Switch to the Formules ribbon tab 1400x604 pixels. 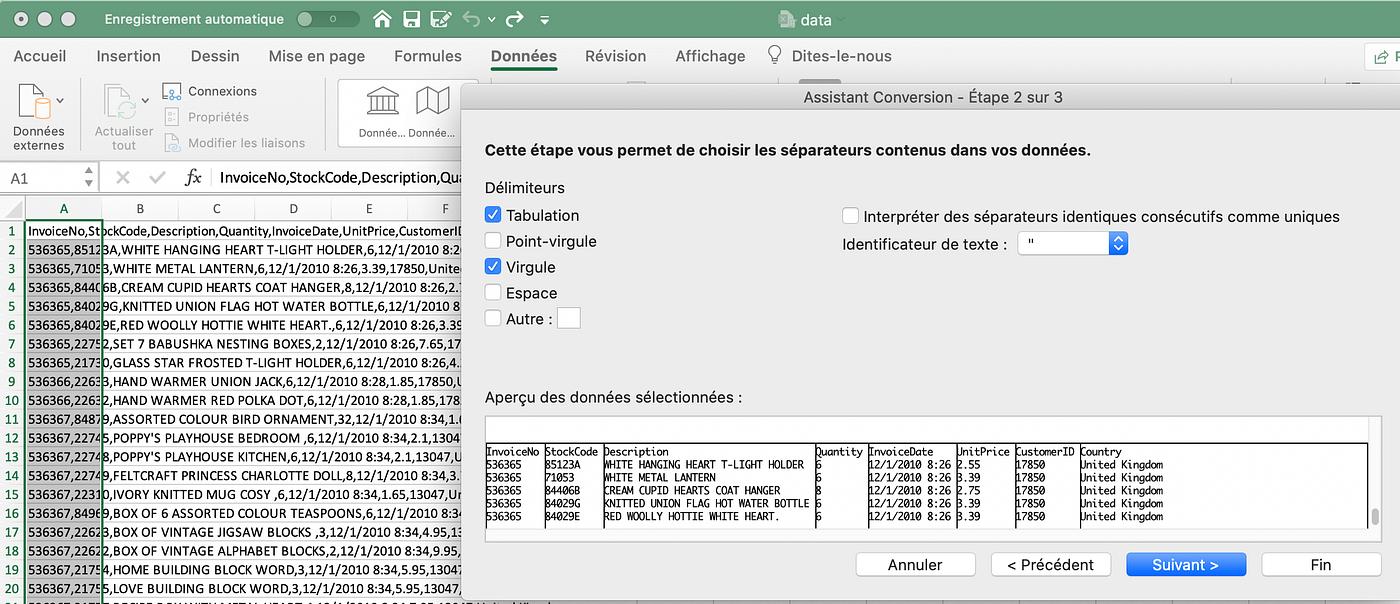pos(427,56)
